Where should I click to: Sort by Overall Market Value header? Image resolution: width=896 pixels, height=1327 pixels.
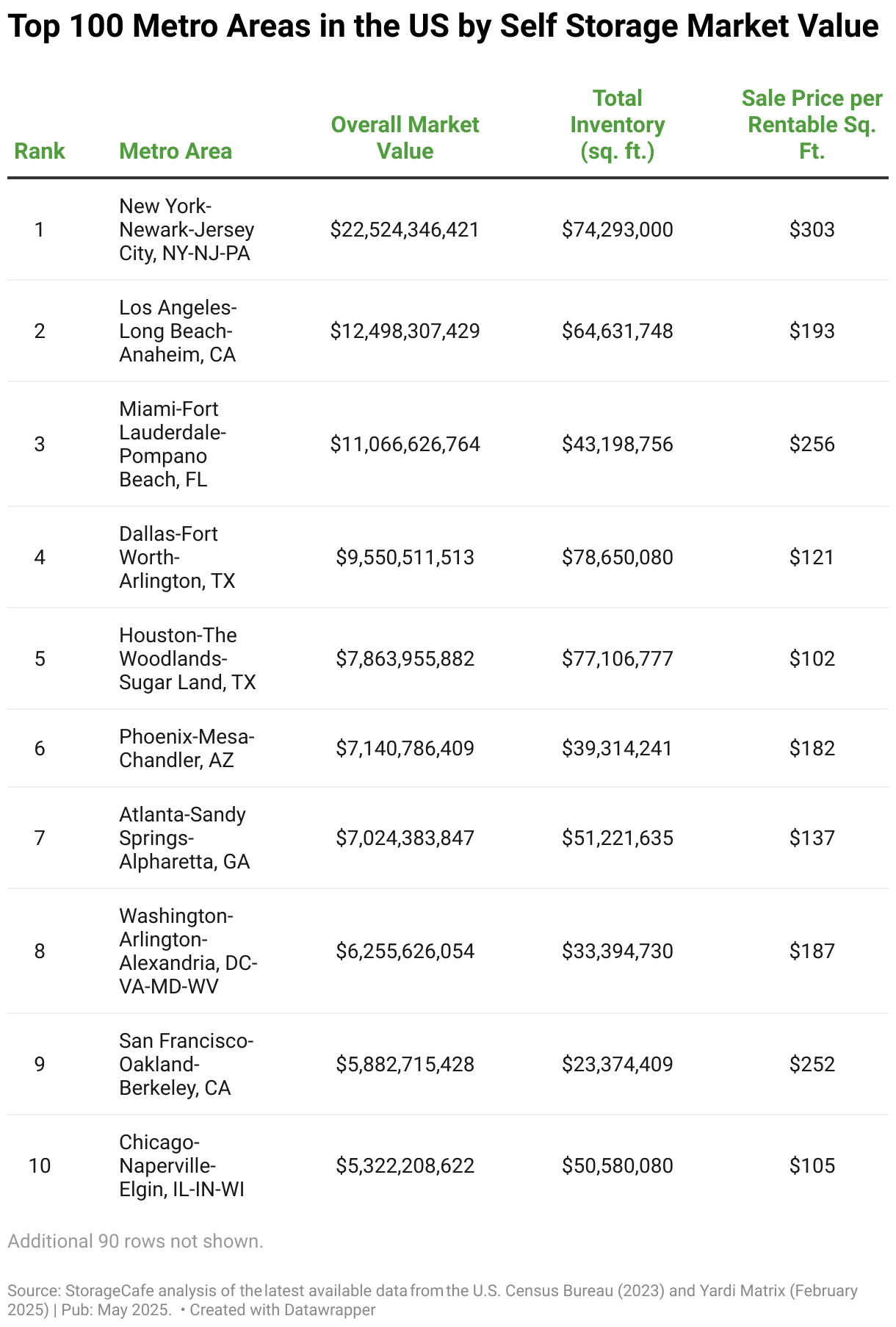(405, 137)
